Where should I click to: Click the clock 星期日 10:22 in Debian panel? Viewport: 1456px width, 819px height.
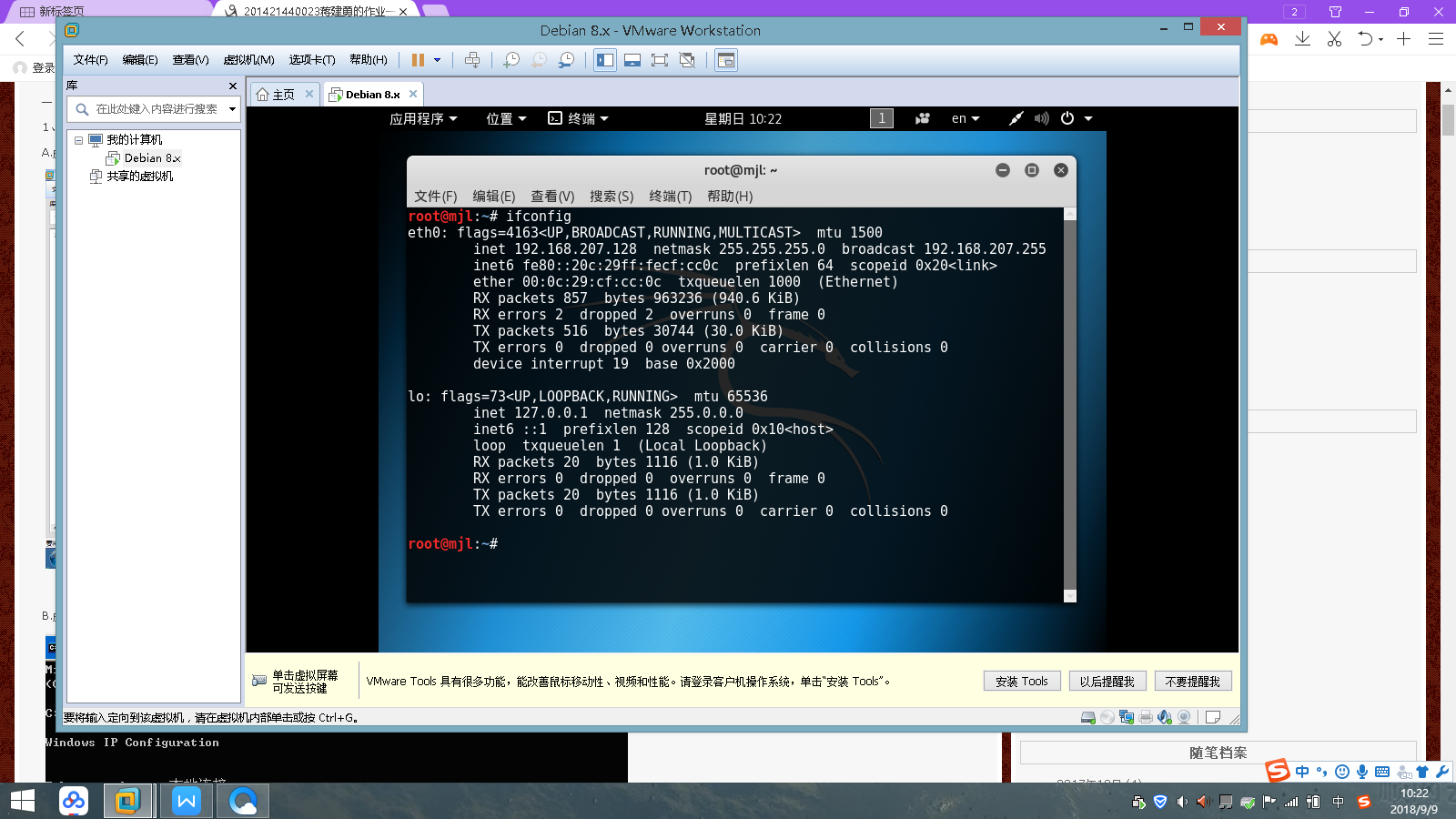click(x=743, y=118)
